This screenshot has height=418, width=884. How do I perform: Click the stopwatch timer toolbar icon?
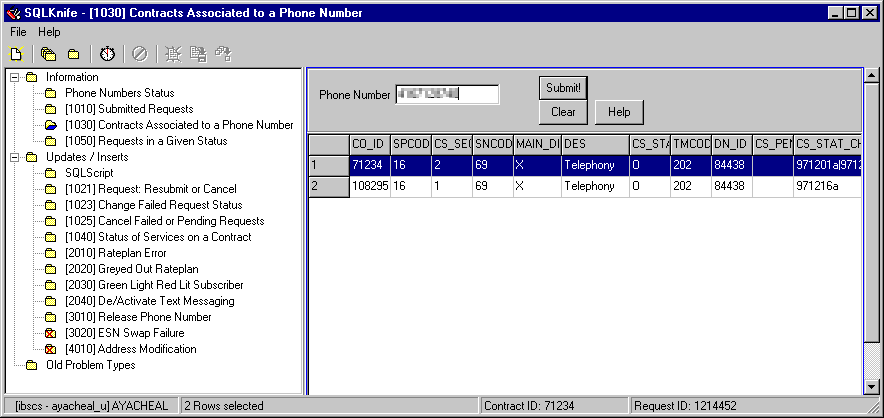[107, 53]
